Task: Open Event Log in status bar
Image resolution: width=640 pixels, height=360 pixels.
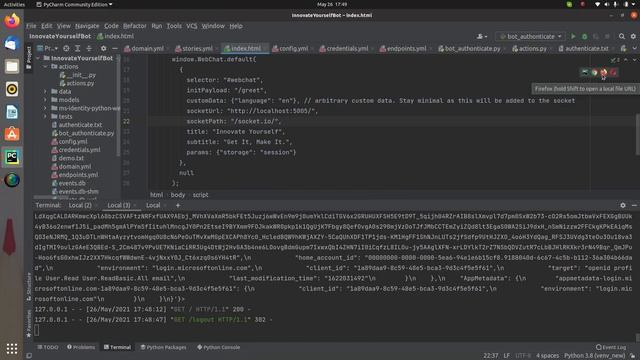Action: pos(611,347)
